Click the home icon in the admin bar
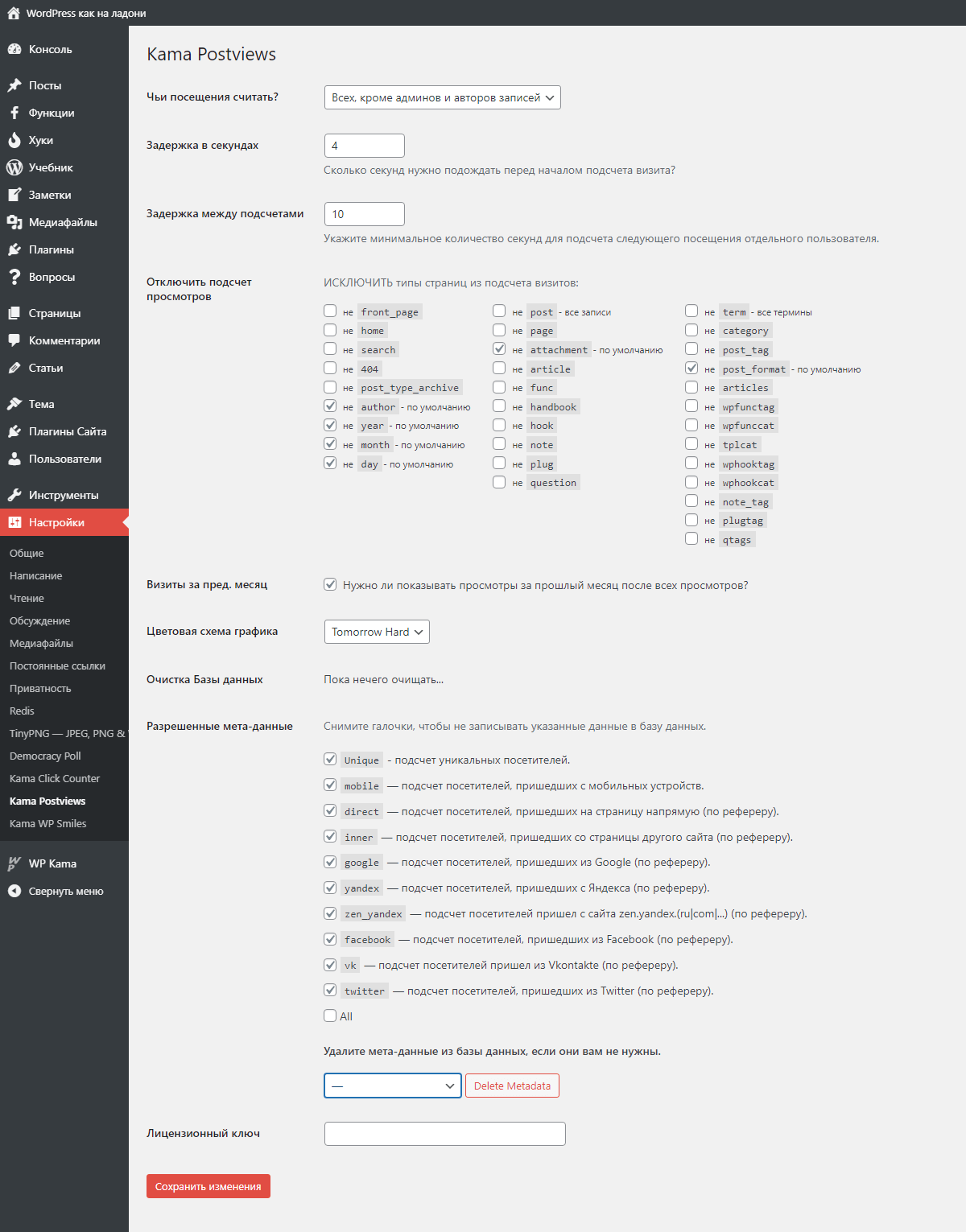Viewport: 966px width, 1232px height. pos(14,13)
